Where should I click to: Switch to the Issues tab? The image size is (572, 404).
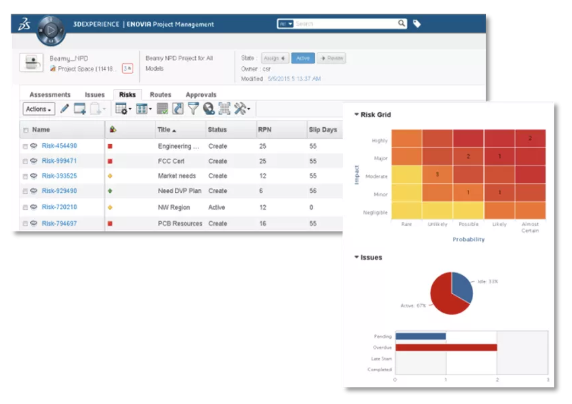click(x=94, y=95)
